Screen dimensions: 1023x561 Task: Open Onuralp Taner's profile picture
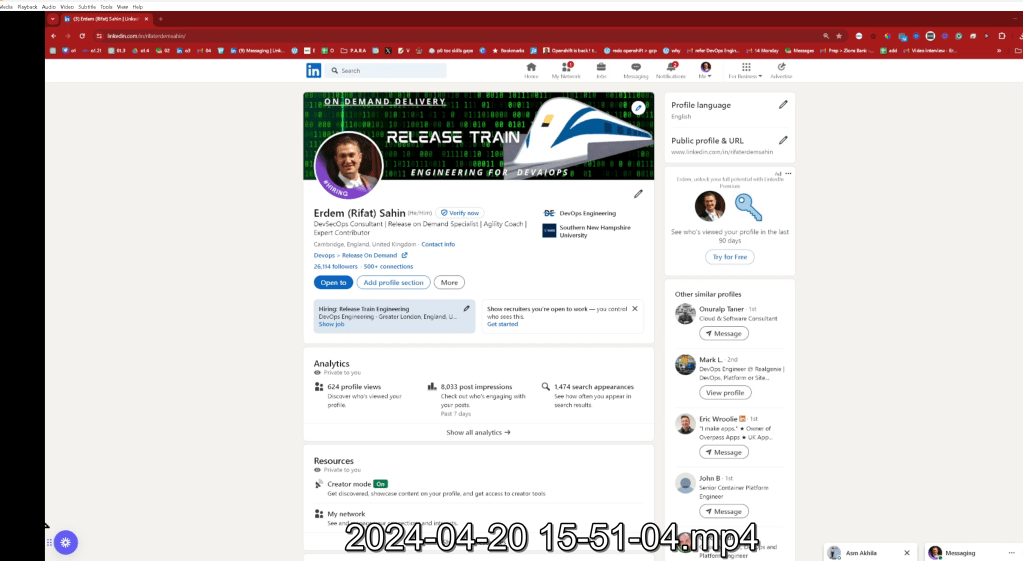coord(685,314)
